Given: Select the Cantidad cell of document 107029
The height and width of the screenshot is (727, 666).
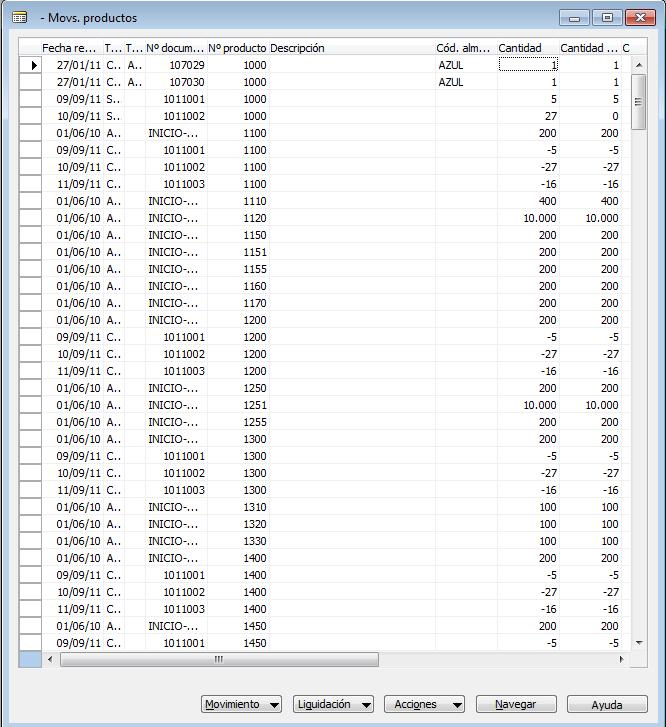Looking at the screenshot, I should pos(528,65).
